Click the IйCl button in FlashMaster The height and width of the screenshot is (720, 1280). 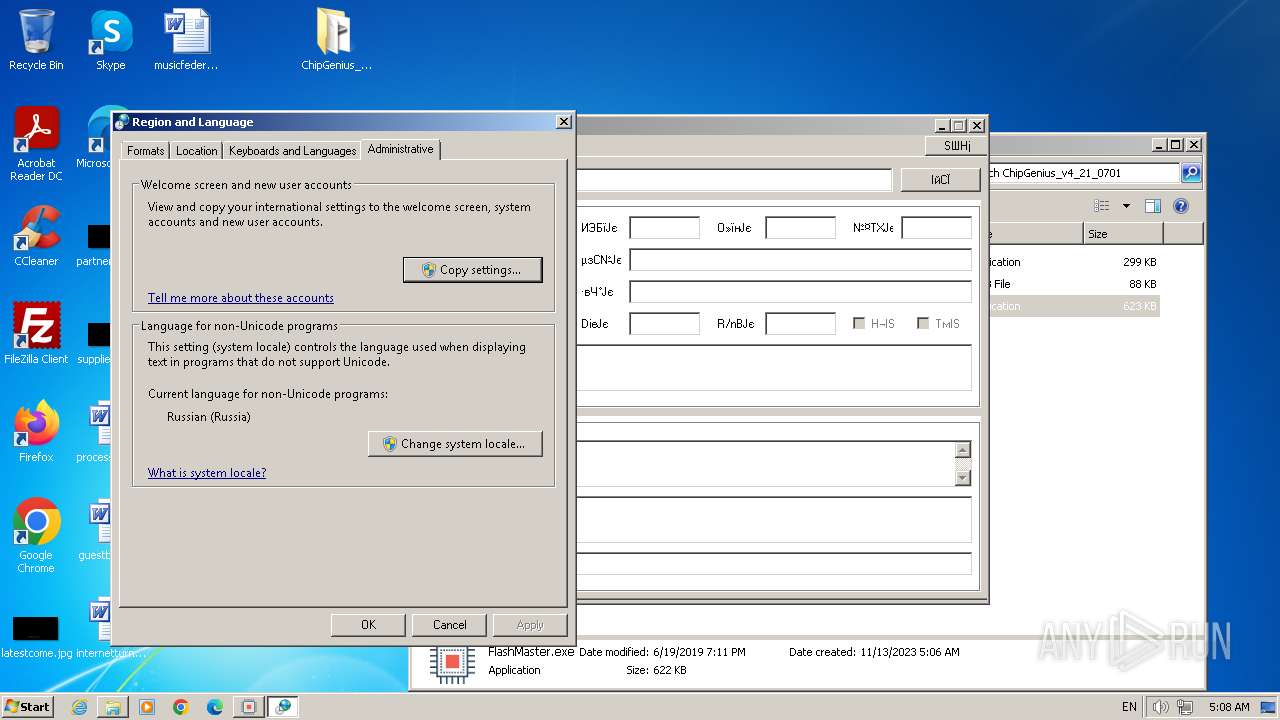coord(940,180)
